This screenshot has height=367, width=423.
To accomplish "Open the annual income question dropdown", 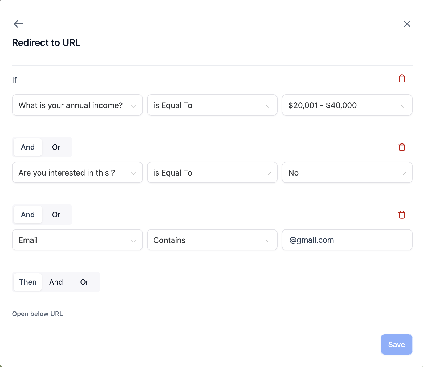I will [77, 105].
